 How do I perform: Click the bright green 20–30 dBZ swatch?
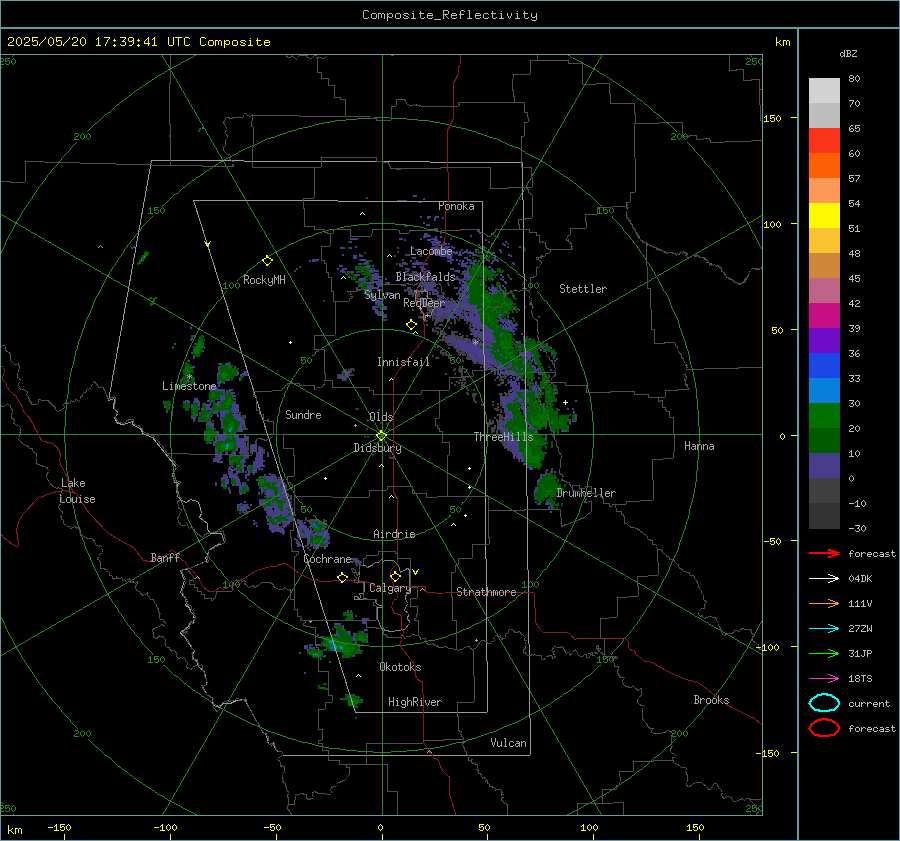click(x=824, y=416)
